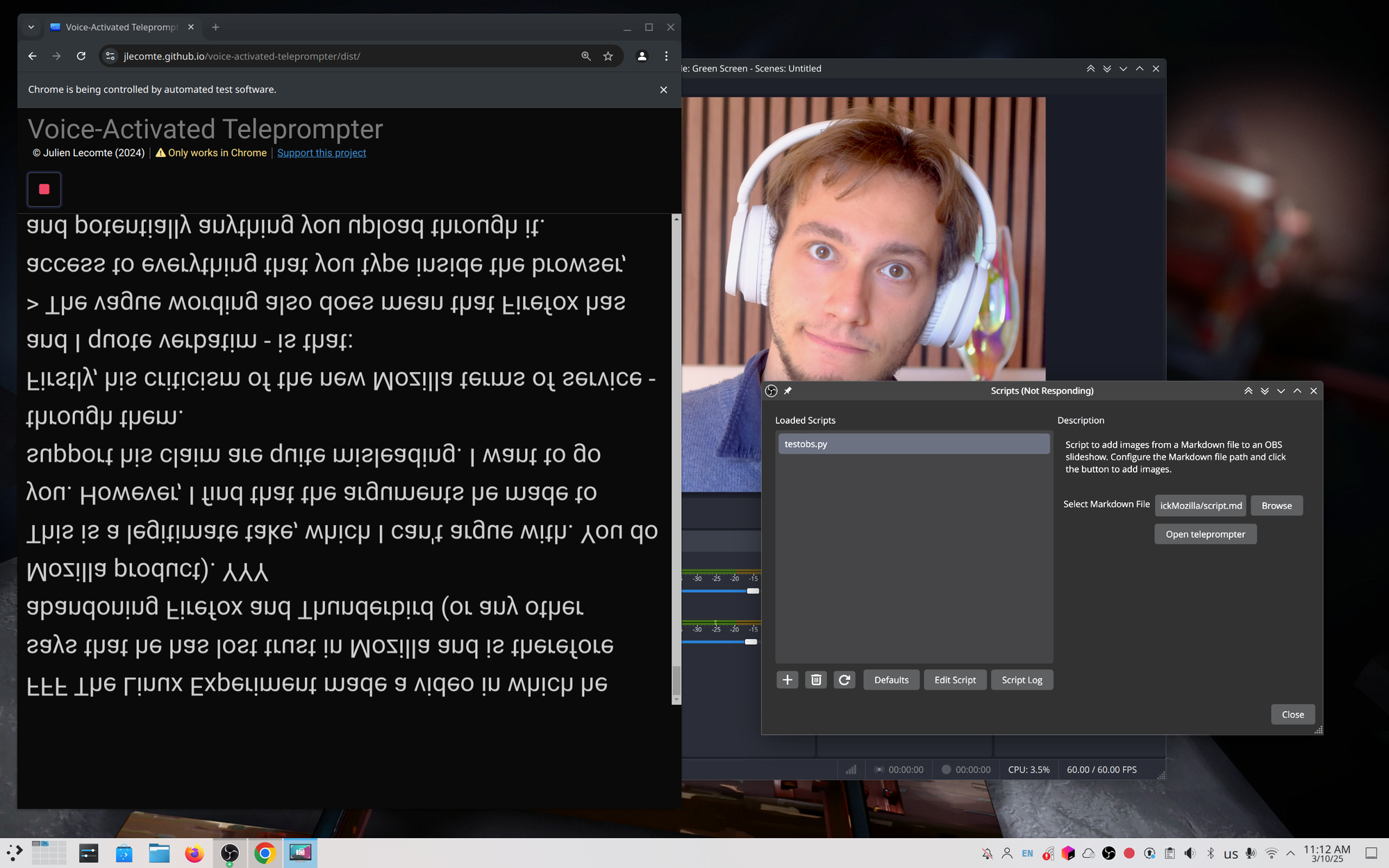Viewport: 1389px width, 868px height.
Task: Click the teleprompter vertical scrollbar thumb
Action: click(x=676, y=681)
